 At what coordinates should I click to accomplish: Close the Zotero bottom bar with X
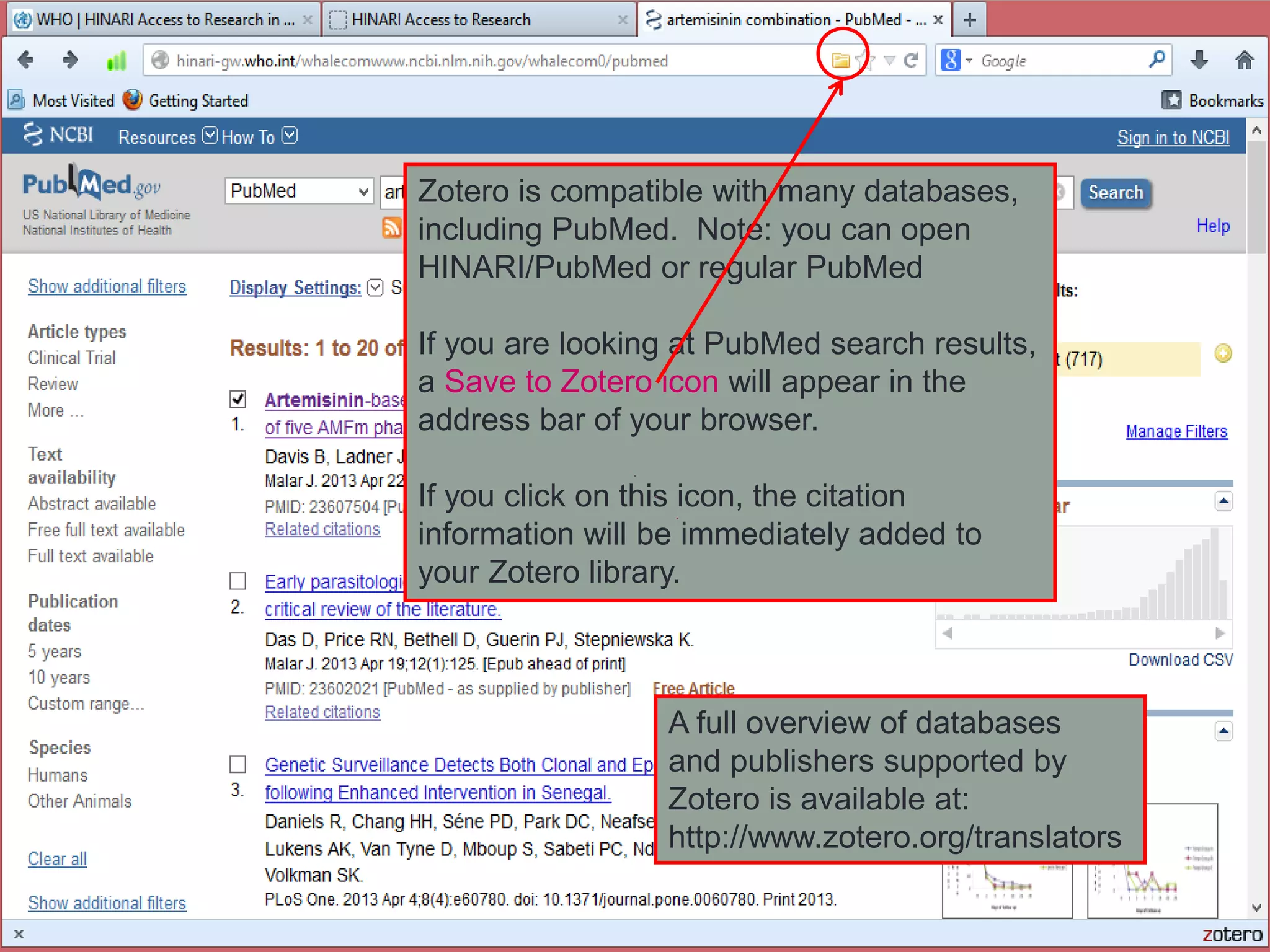coord(19,934)
